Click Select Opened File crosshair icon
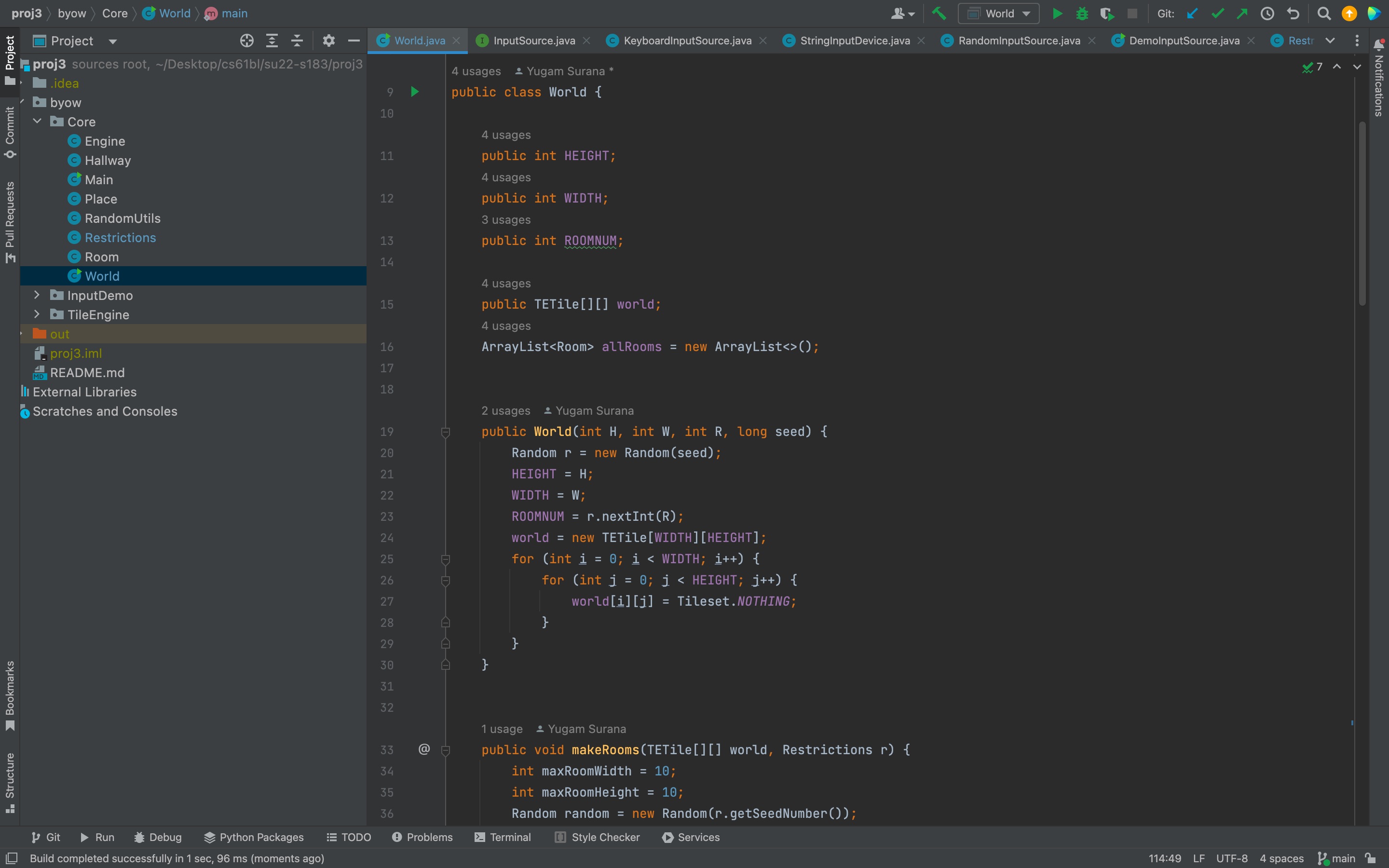 (x=247, y=41)
